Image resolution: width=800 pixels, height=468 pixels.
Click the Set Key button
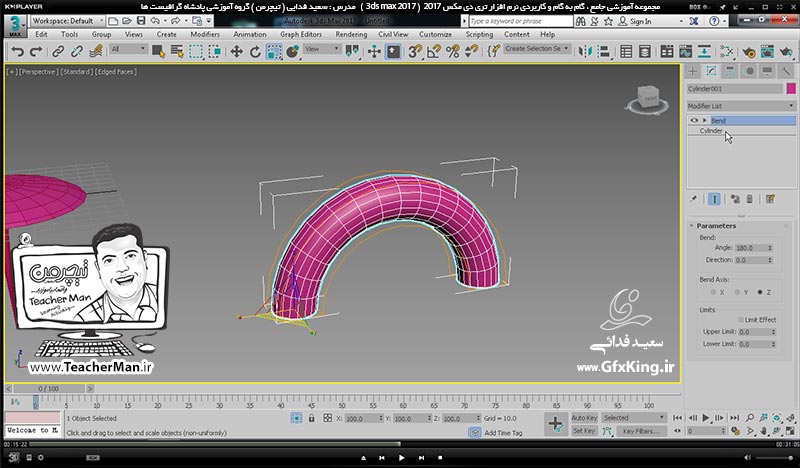click(584, 431)
